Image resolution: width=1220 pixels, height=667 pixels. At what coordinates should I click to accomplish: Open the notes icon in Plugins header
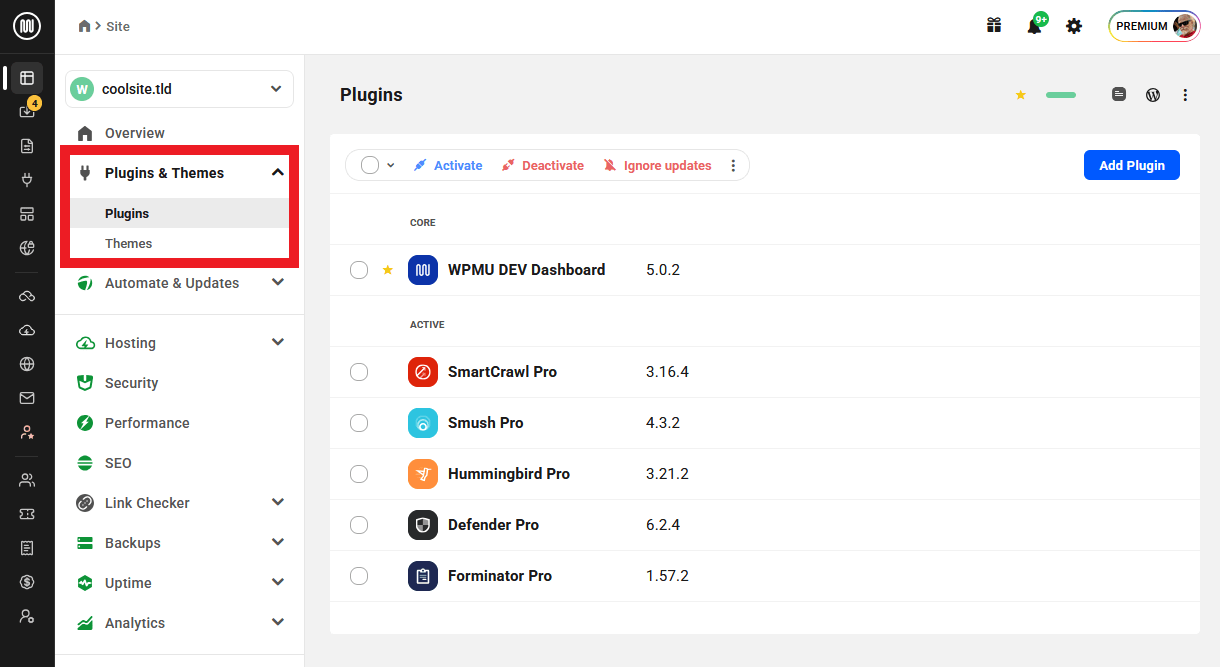pyautogui.click(x=1119, y=94)
